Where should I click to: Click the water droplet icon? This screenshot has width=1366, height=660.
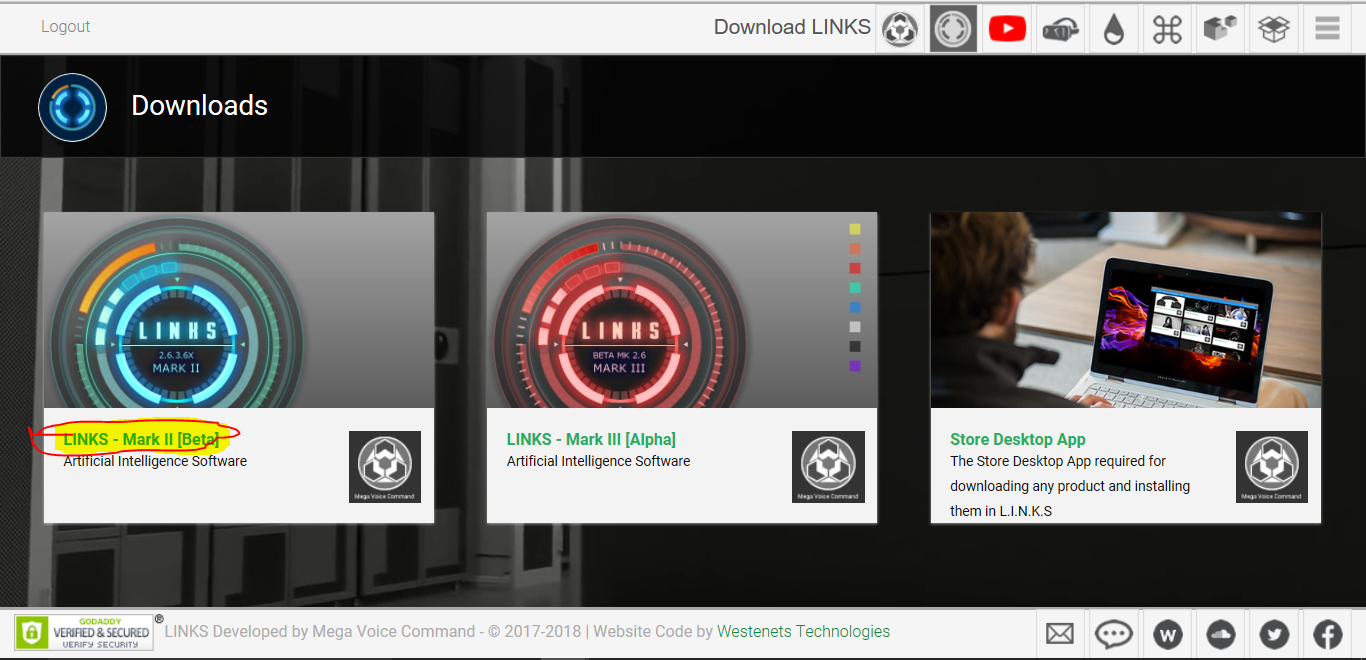[x=1114, y=28]
